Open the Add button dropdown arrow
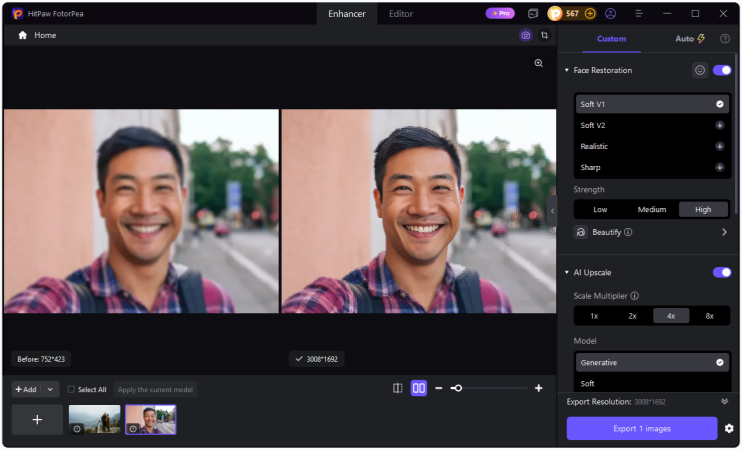 (x=50, y=389)
